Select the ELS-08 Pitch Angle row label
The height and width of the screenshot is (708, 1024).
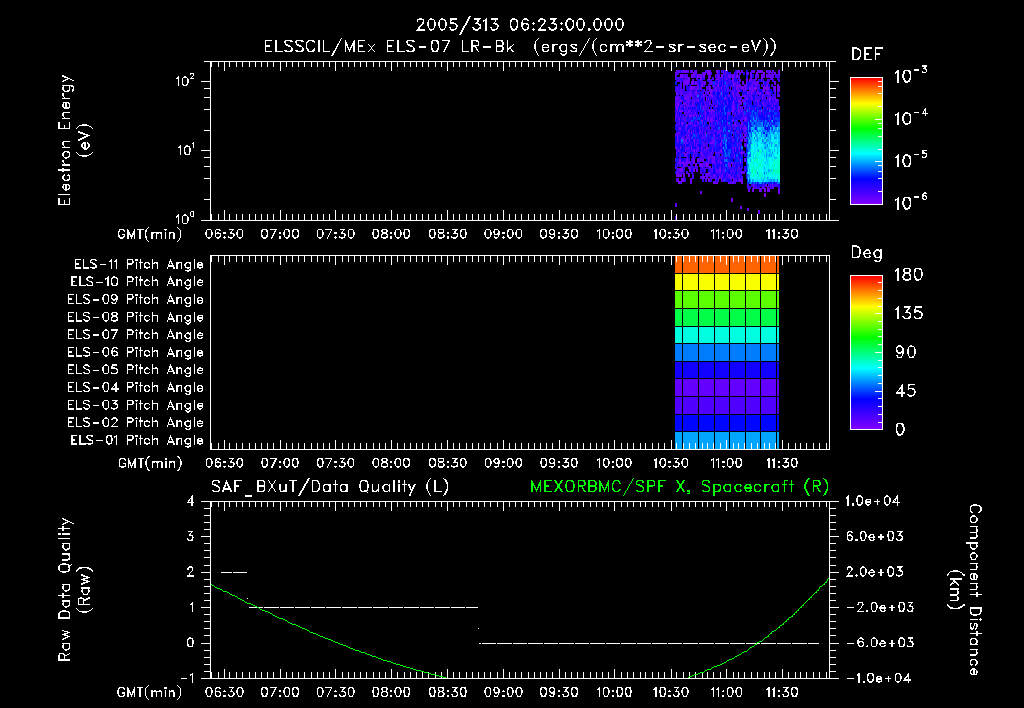click(135, 317)
